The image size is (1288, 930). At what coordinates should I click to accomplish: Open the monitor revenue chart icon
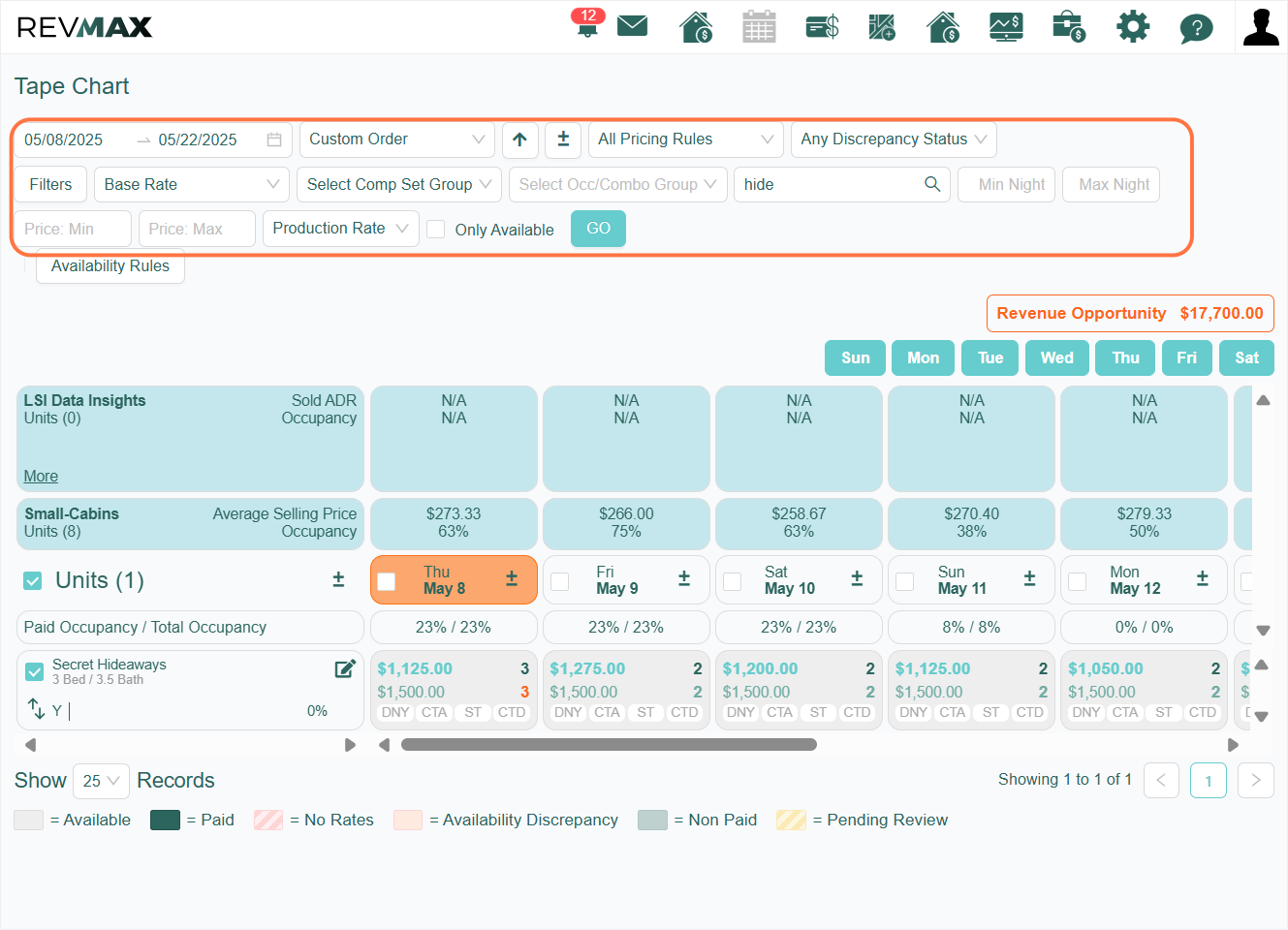pos(1006,26)
